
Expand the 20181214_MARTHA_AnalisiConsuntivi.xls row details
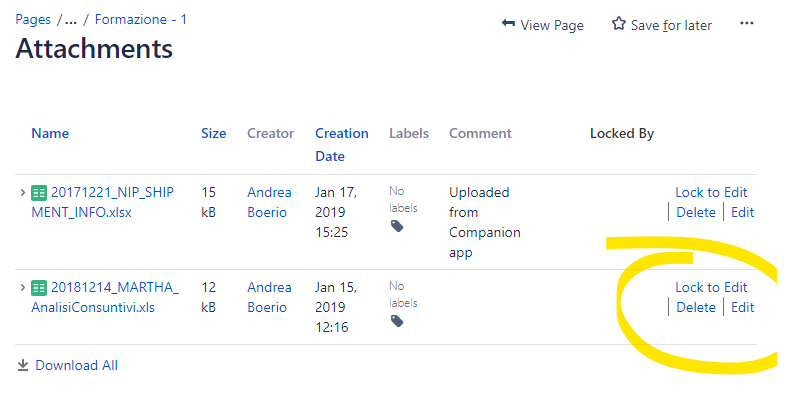[23, 288]
